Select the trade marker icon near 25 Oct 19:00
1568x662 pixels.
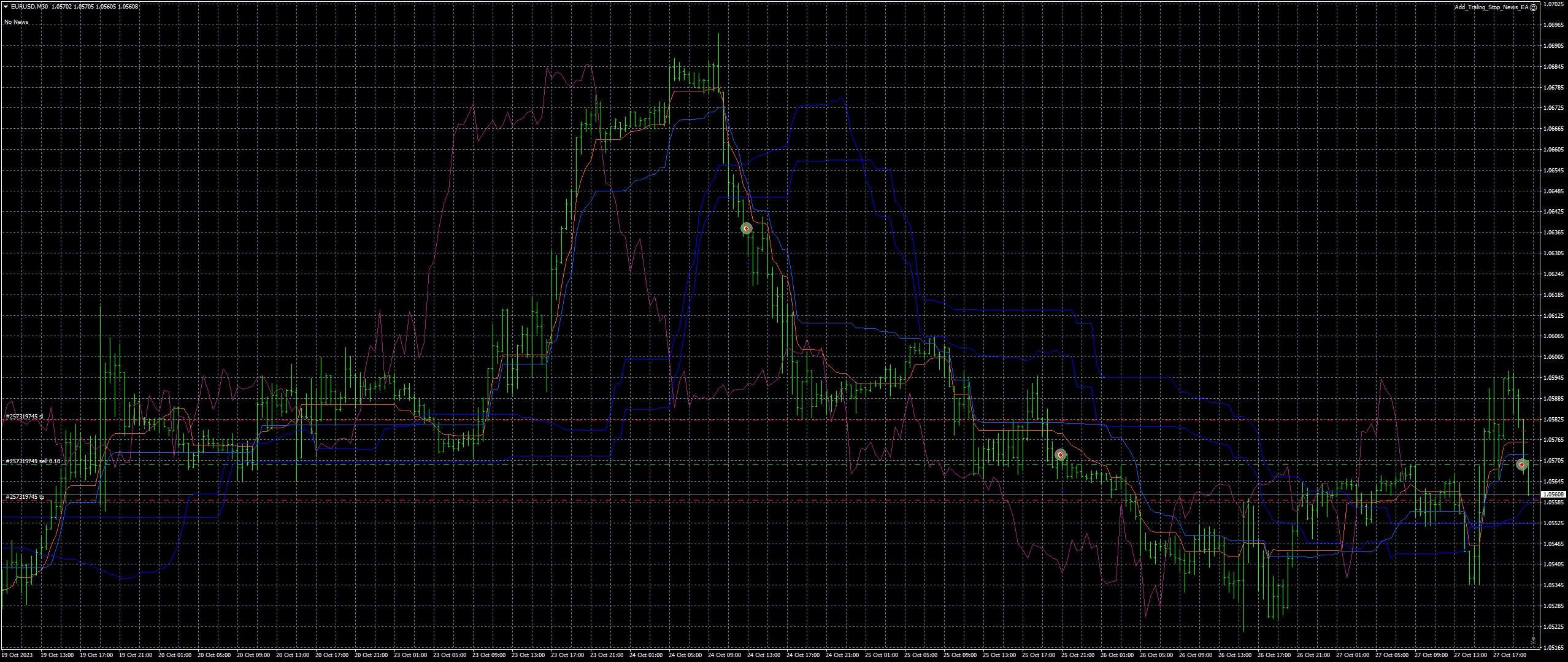pyautogui.click(x=1060, y=455)
